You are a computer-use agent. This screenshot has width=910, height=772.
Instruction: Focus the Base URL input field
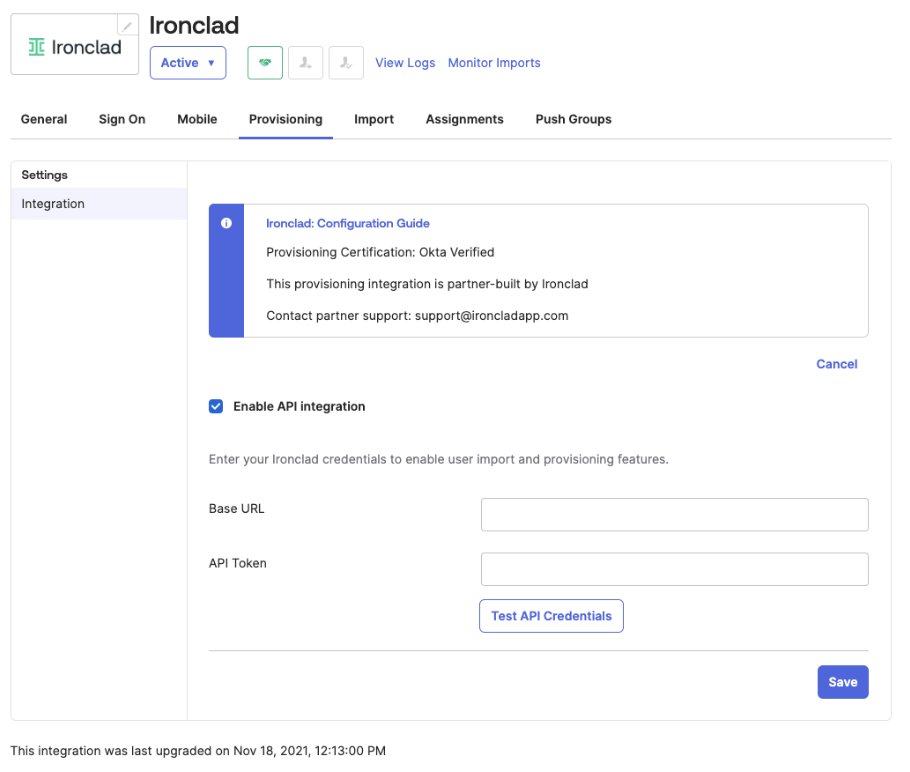[x=674, y=514]
